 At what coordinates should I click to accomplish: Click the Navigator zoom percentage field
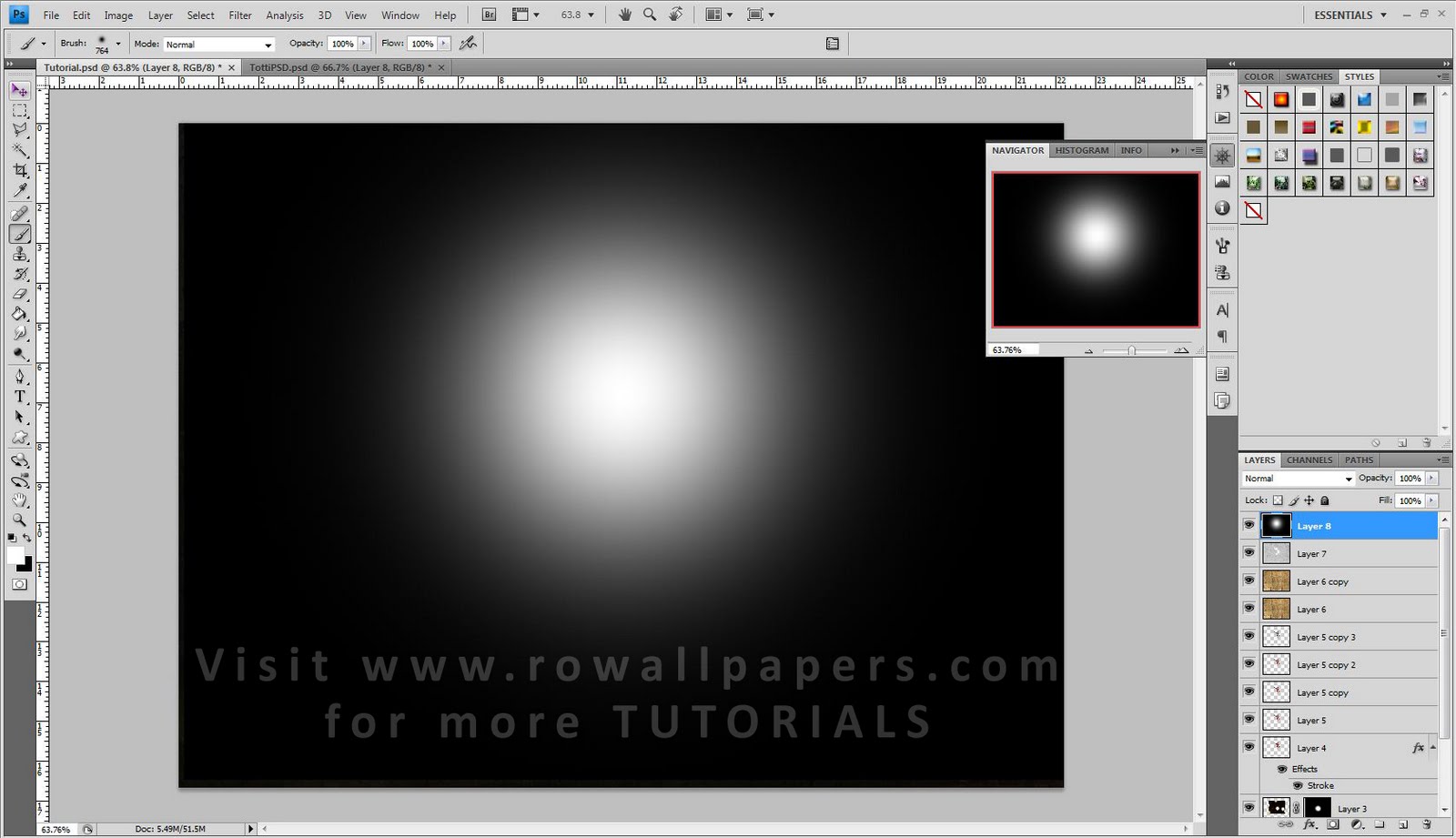click(x=1013, y=350)
